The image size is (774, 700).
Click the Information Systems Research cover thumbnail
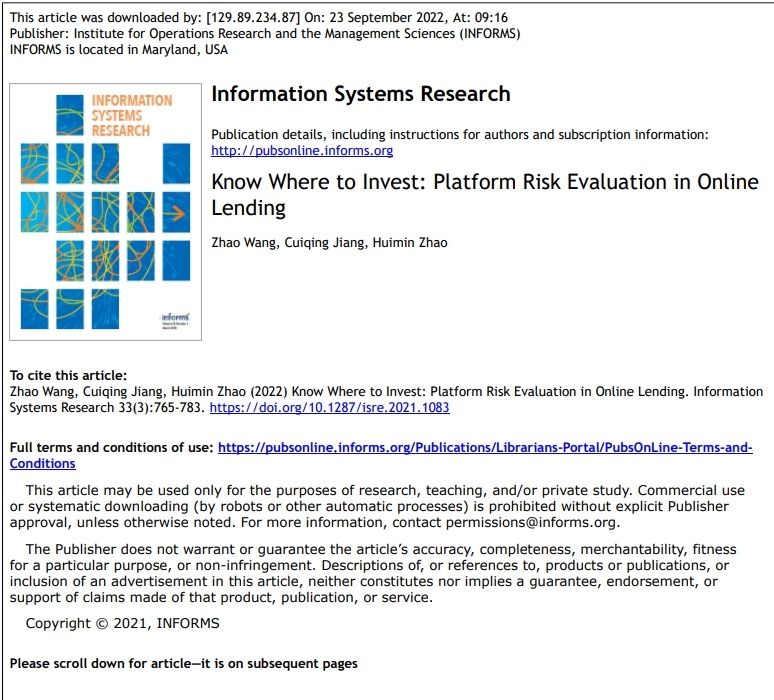pos(106,212)
